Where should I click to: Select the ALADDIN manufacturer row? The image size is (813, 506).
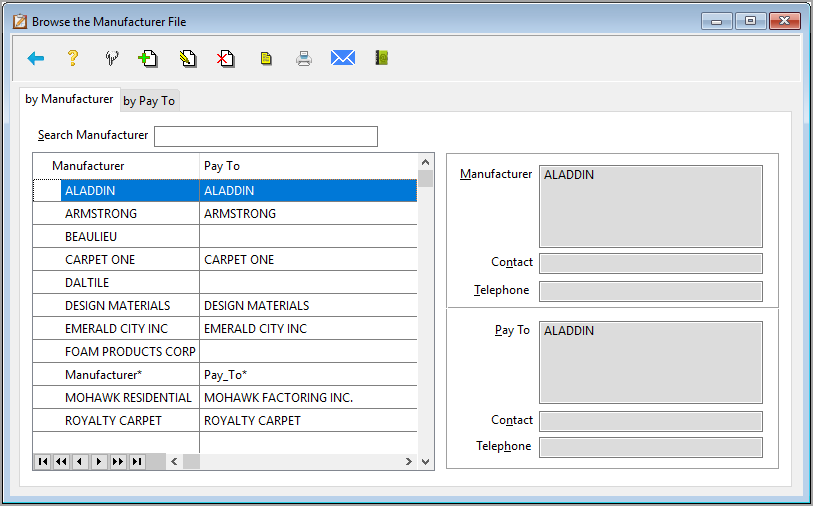[x=225, y=190]
